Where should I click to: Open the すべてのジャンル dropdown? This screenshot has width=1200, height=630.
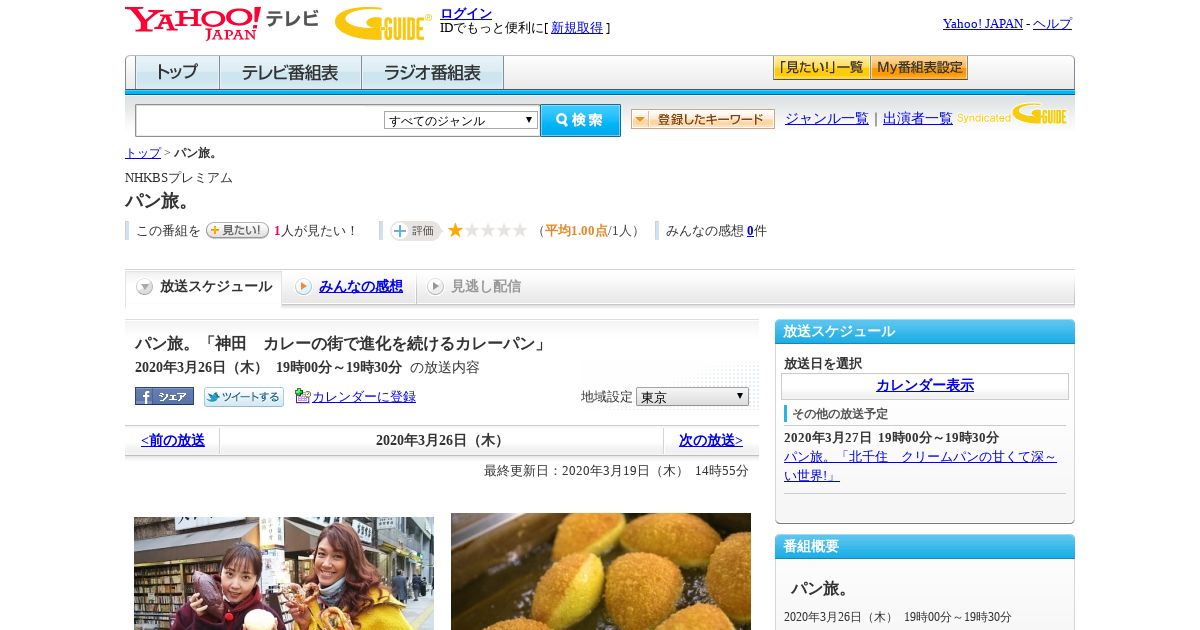(x=461, y=120)
